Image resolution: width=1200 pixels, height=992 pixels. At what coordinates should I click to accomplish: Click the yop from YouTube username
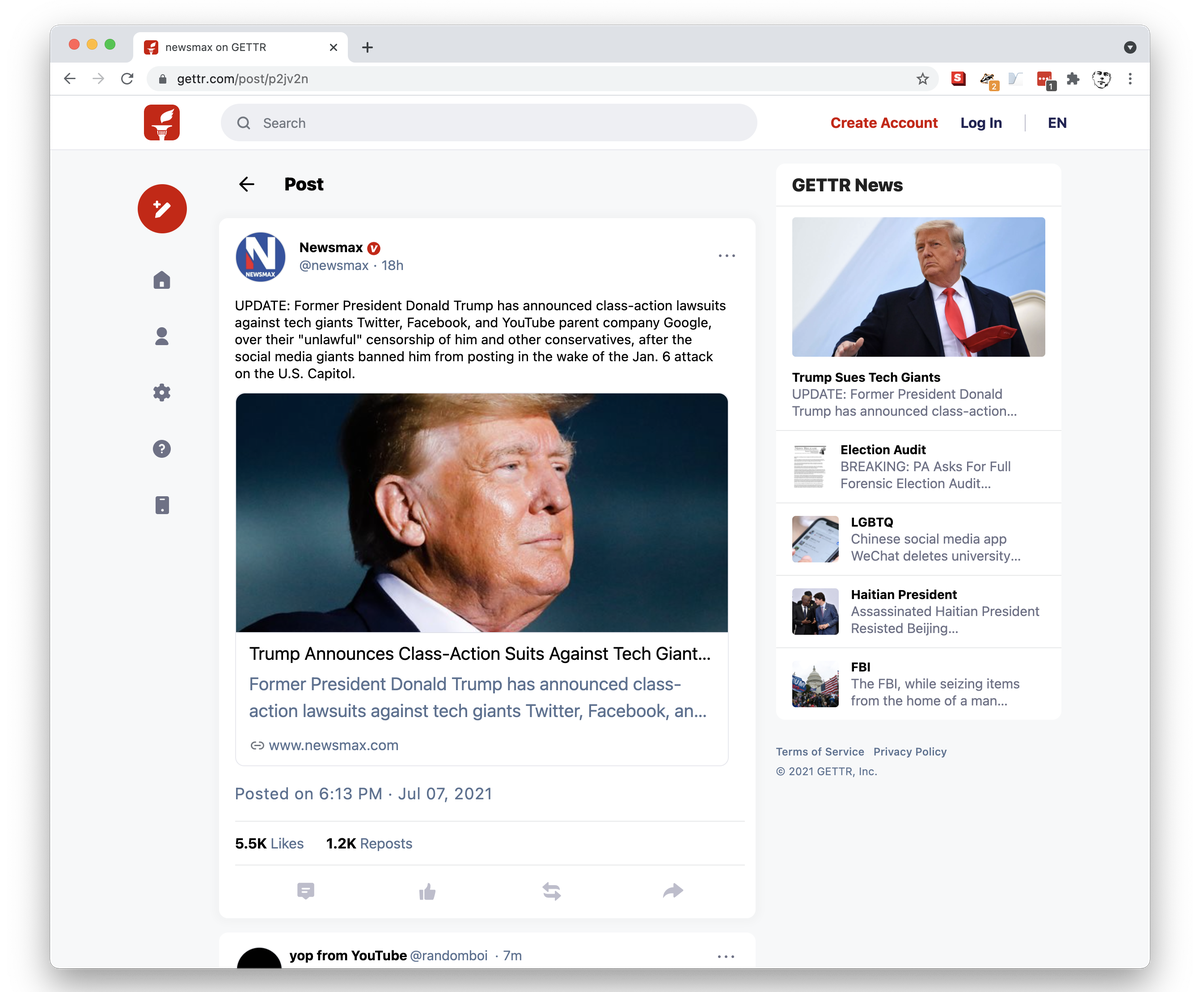(348, 955)
